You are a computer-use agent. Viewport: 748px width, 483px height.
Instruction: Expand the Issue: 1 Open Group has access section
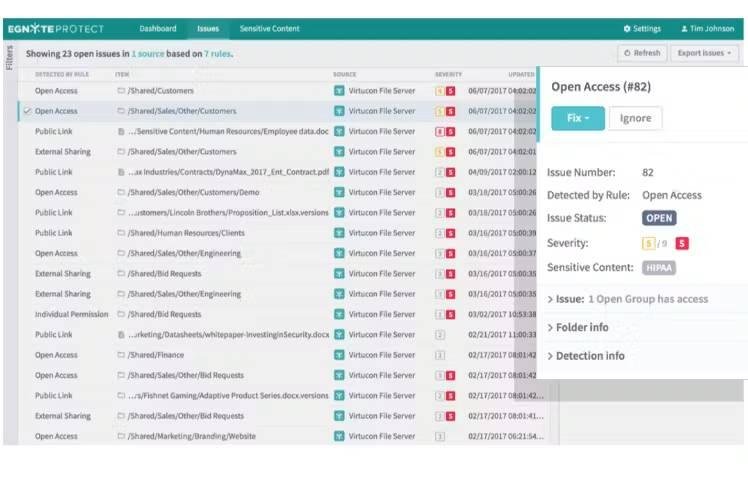tap(628, 299)
